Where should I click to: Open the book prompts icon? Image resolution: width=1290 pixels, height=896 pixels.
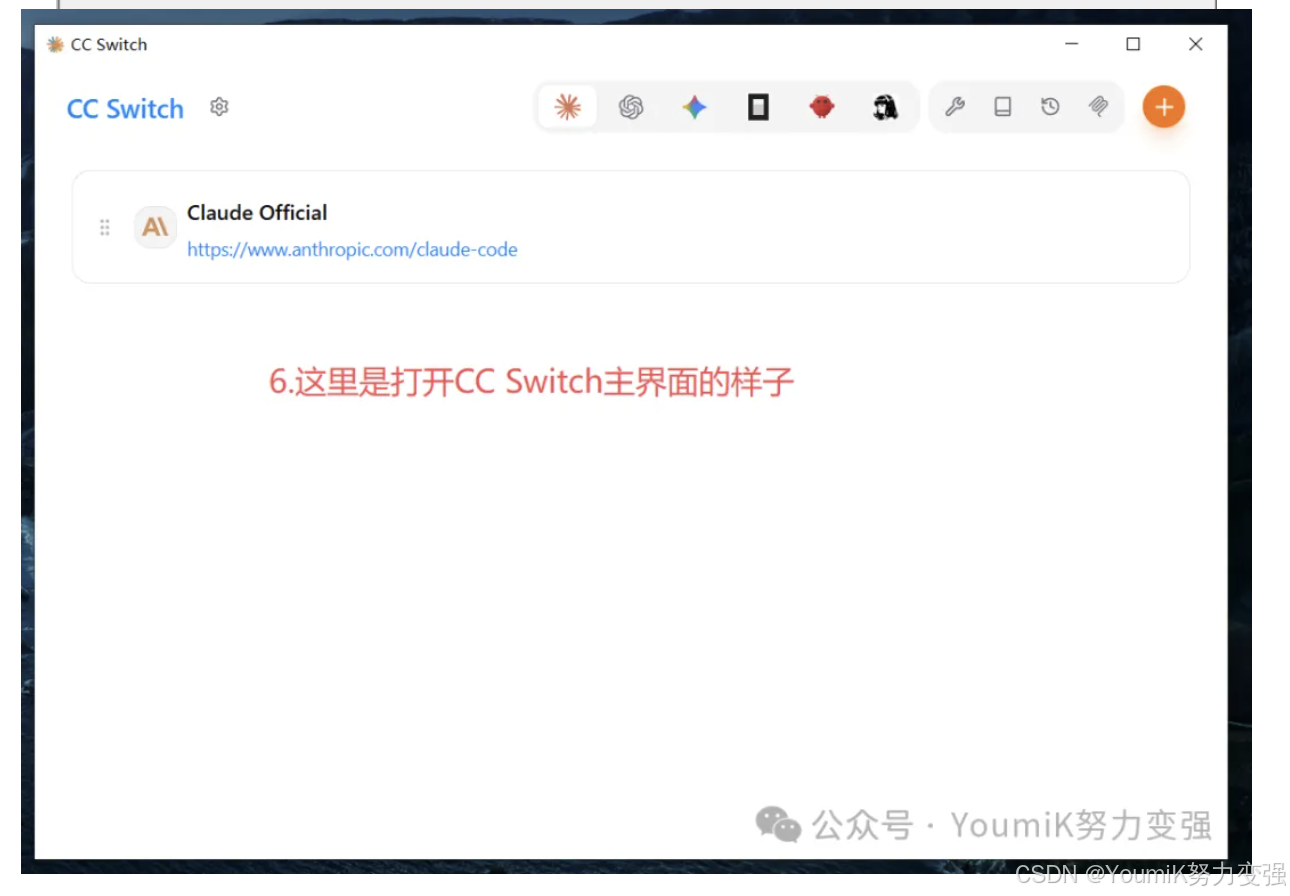coord(1003,107)
